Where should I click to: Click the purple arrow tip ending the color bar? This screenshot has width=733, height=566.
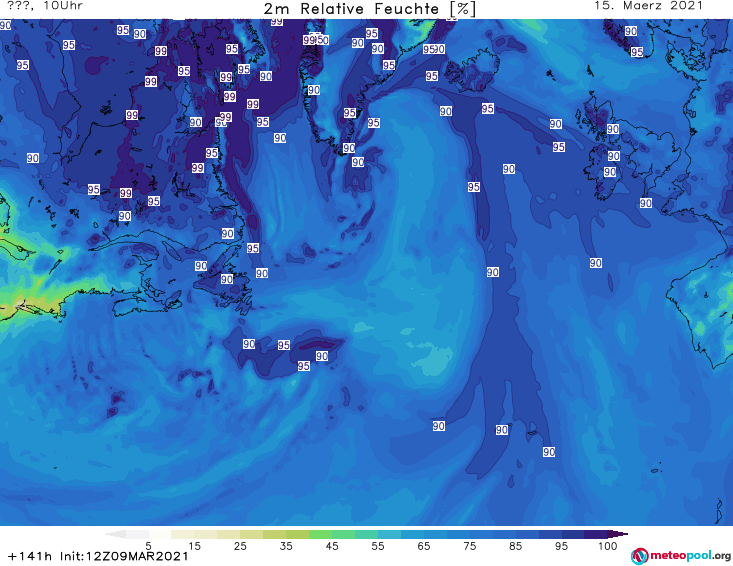[618, 534]
